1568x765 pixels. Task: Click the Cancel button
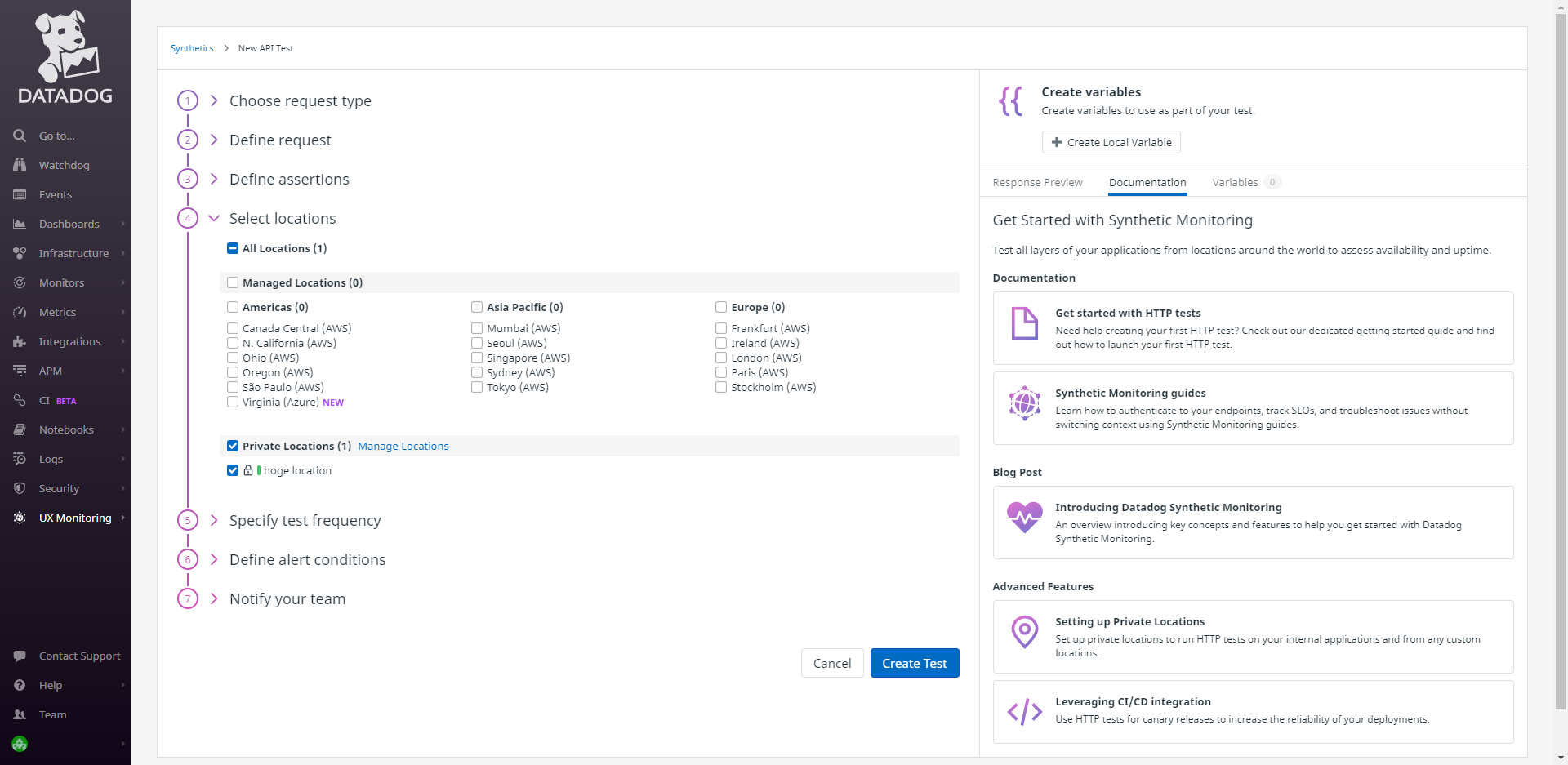832,663
